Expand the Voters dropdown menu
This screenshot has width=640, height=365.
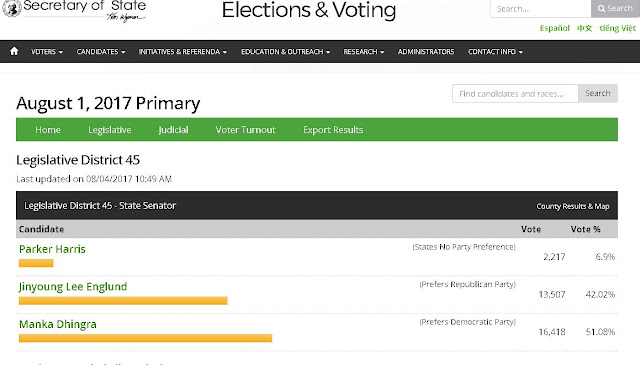coord(47,52)
